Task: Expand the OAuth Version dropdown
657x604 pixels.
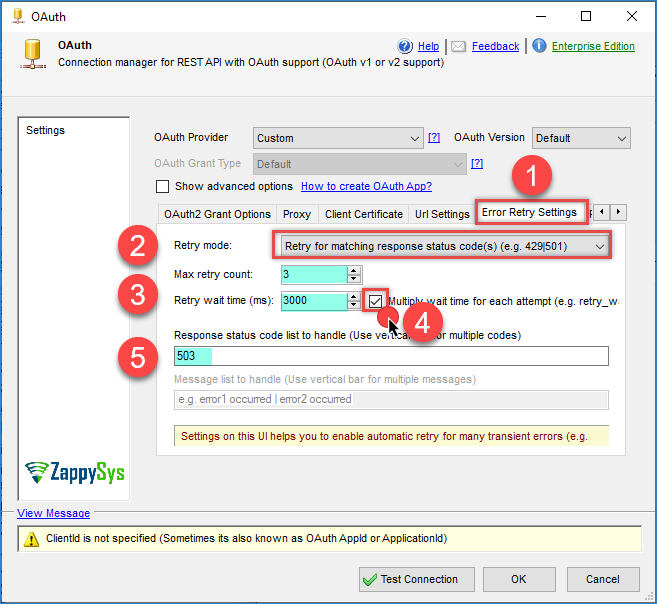Action: [580, 138]
